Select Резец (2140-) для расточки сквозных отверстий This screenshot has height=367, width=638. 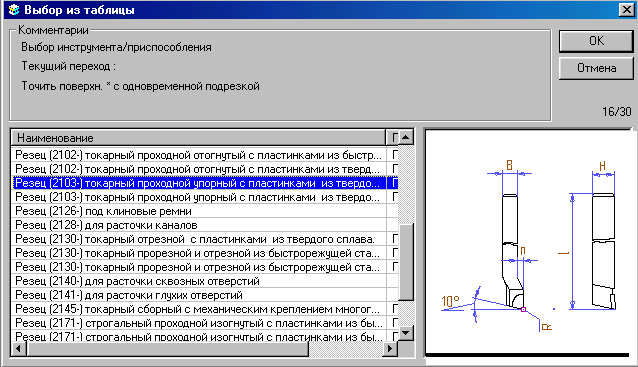point(205,281)
